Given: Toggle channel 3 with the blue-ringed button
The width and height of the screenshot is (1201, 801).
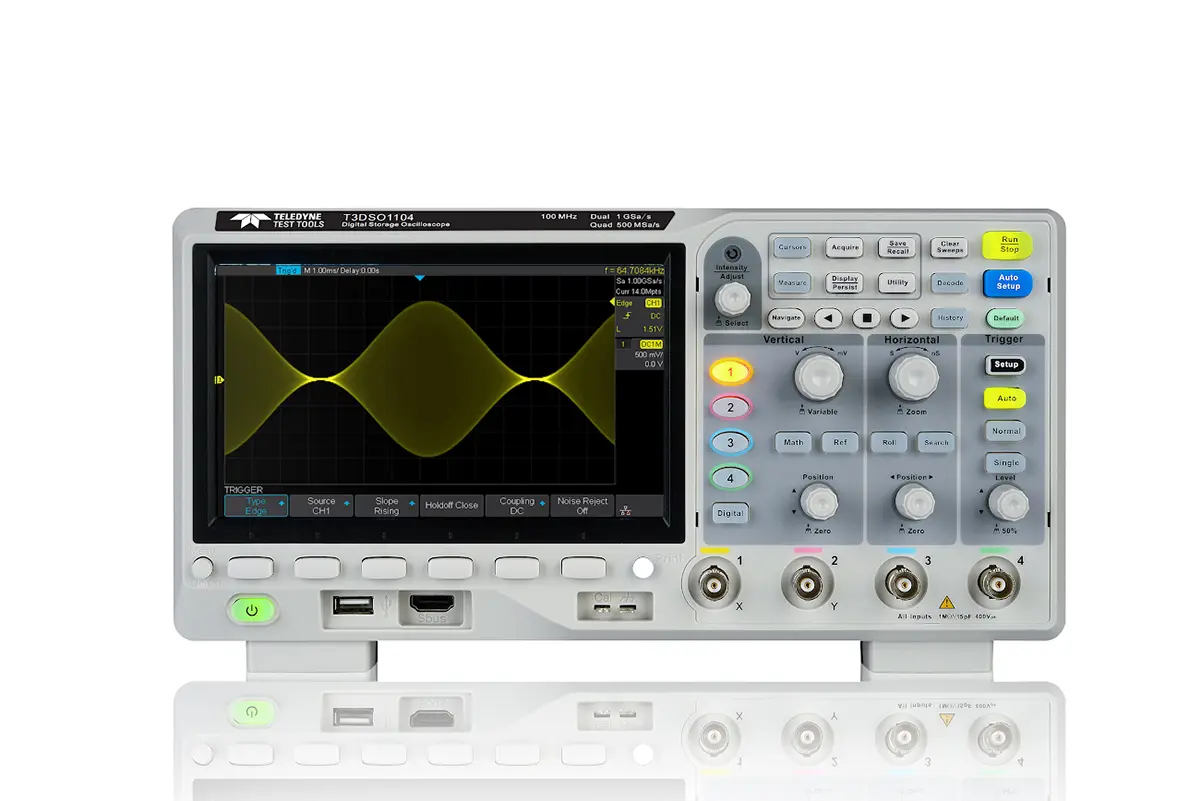Looking at the screenshot, I should [730, 442].
